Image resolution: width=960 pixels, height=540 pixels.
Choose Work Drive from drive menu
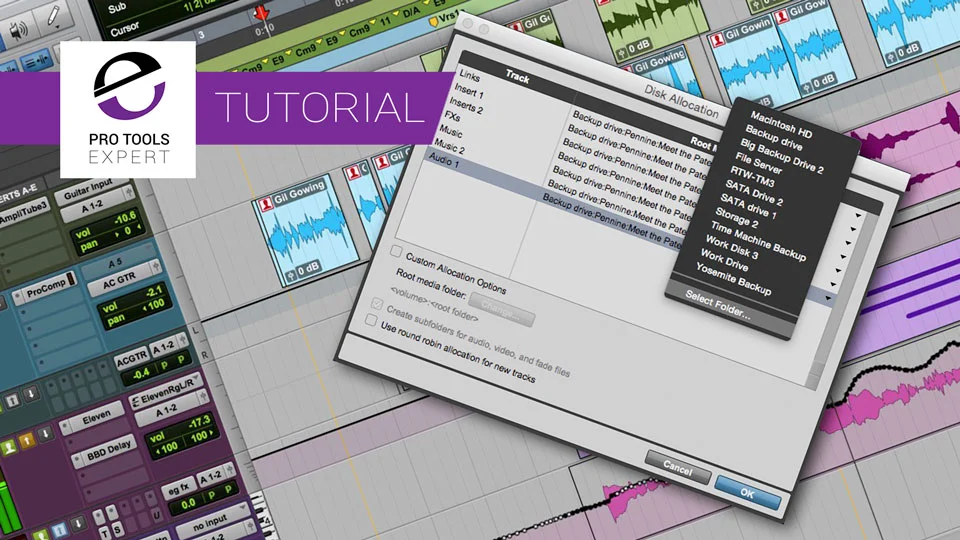coord(724,259)
